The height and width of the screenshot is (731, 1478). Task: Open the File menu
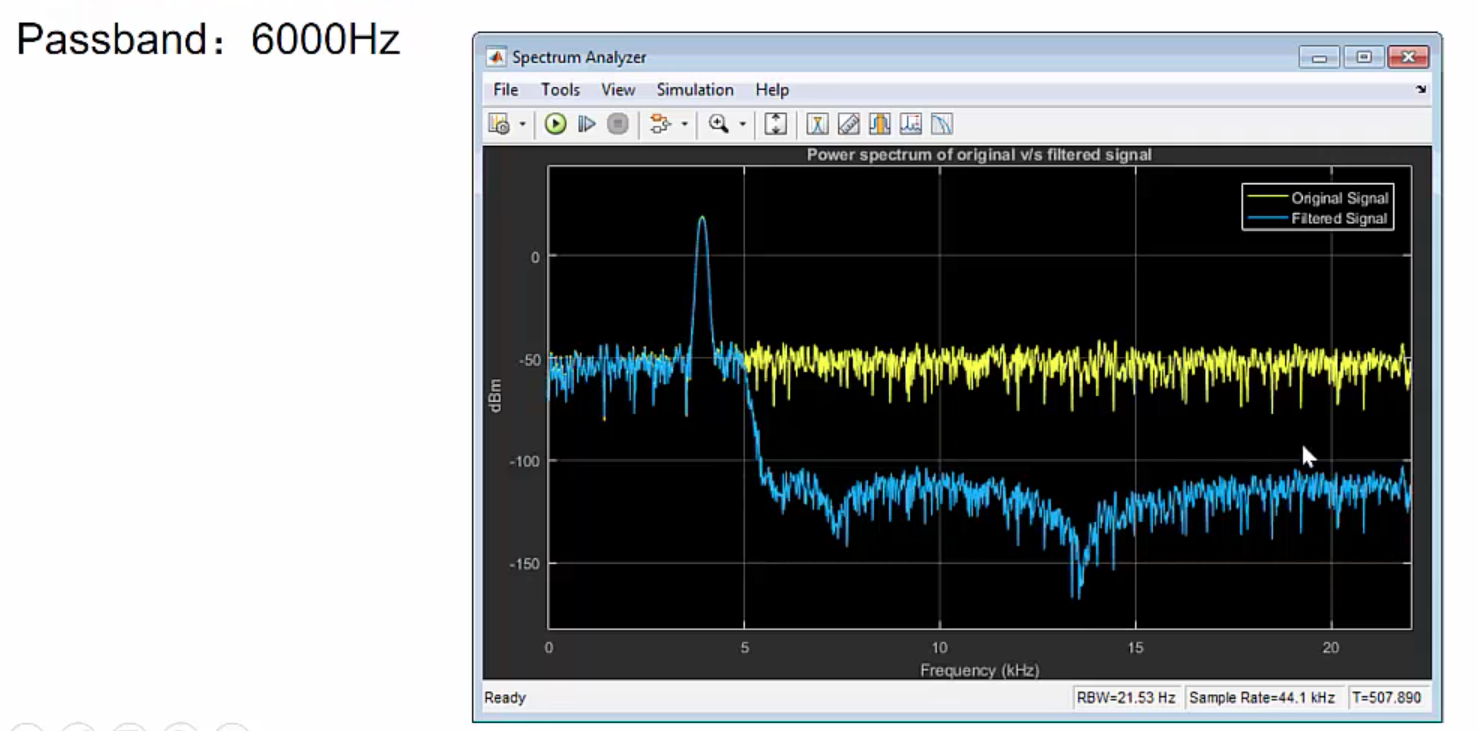[505, 90]
